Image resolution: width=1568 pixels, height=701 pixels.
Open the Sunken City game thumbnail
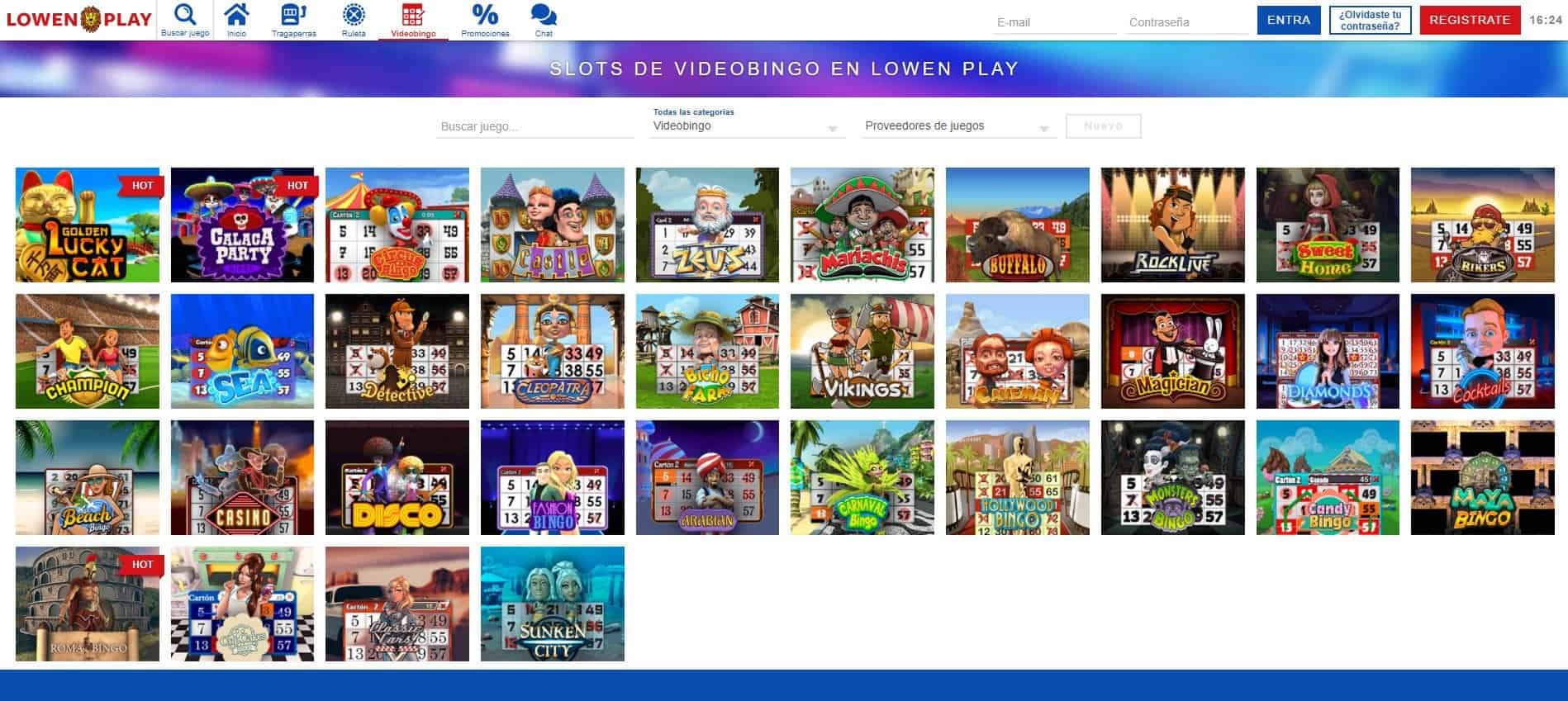coord(552,604)
